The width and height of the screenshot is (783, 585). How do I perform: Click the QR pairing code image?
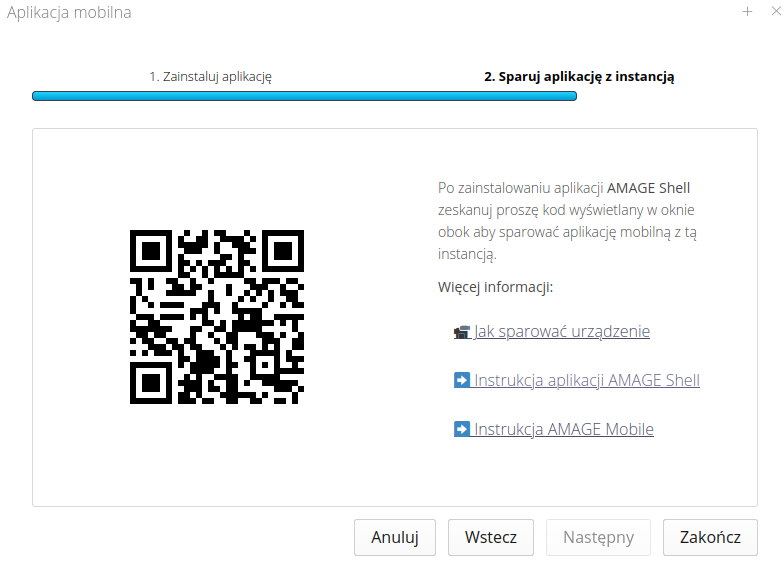[217, 317]
